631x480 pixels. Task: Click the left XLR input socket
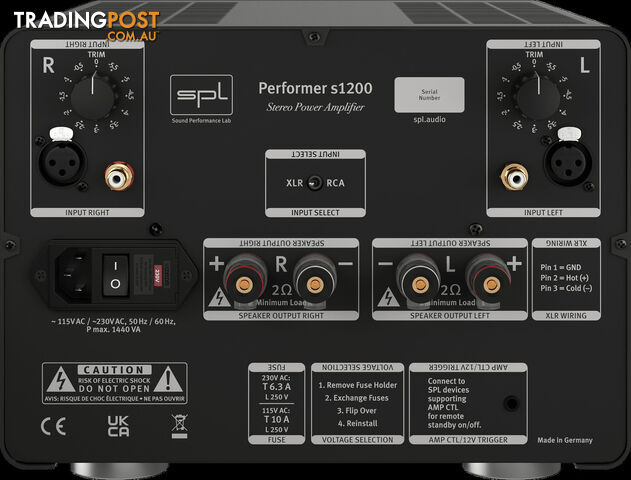[x=568, y=163]
